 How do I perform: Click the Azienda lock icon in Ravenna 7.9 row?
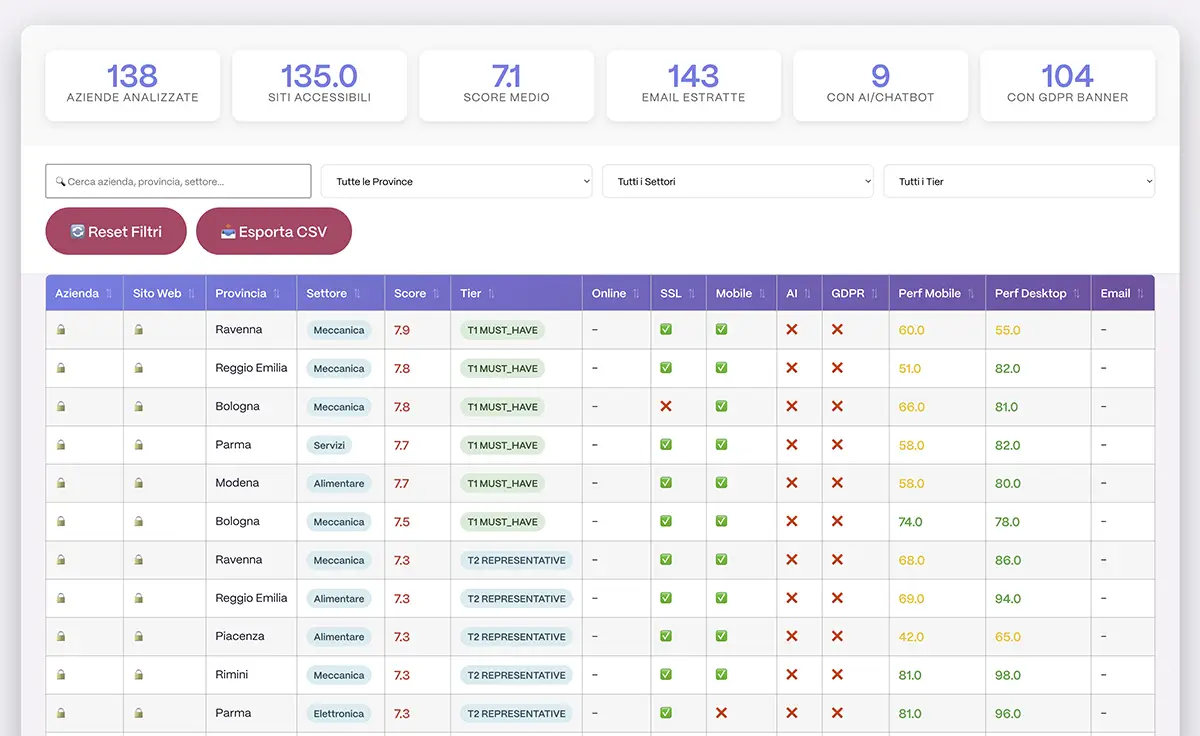click(x=61, y=329)
